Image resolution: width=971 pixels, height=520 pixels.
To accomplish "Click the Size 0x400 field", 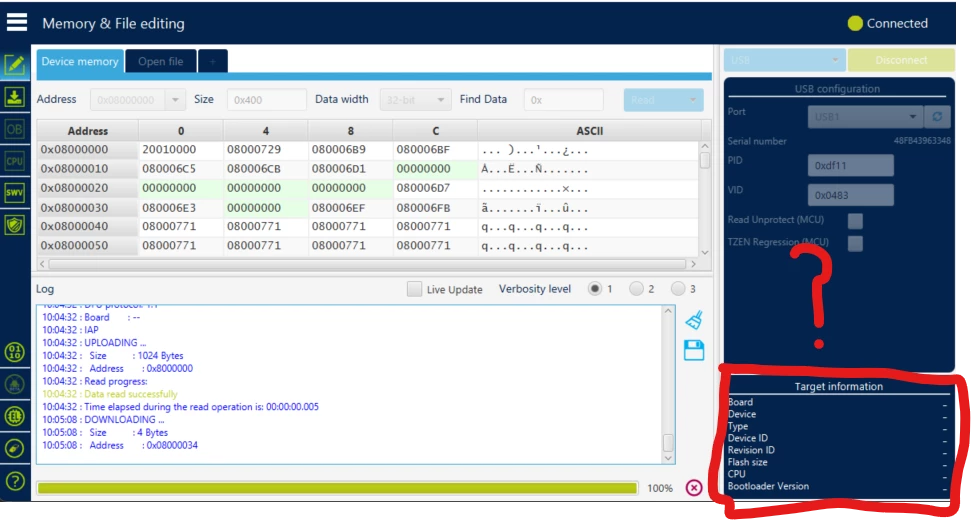I will tap(267, 100).
